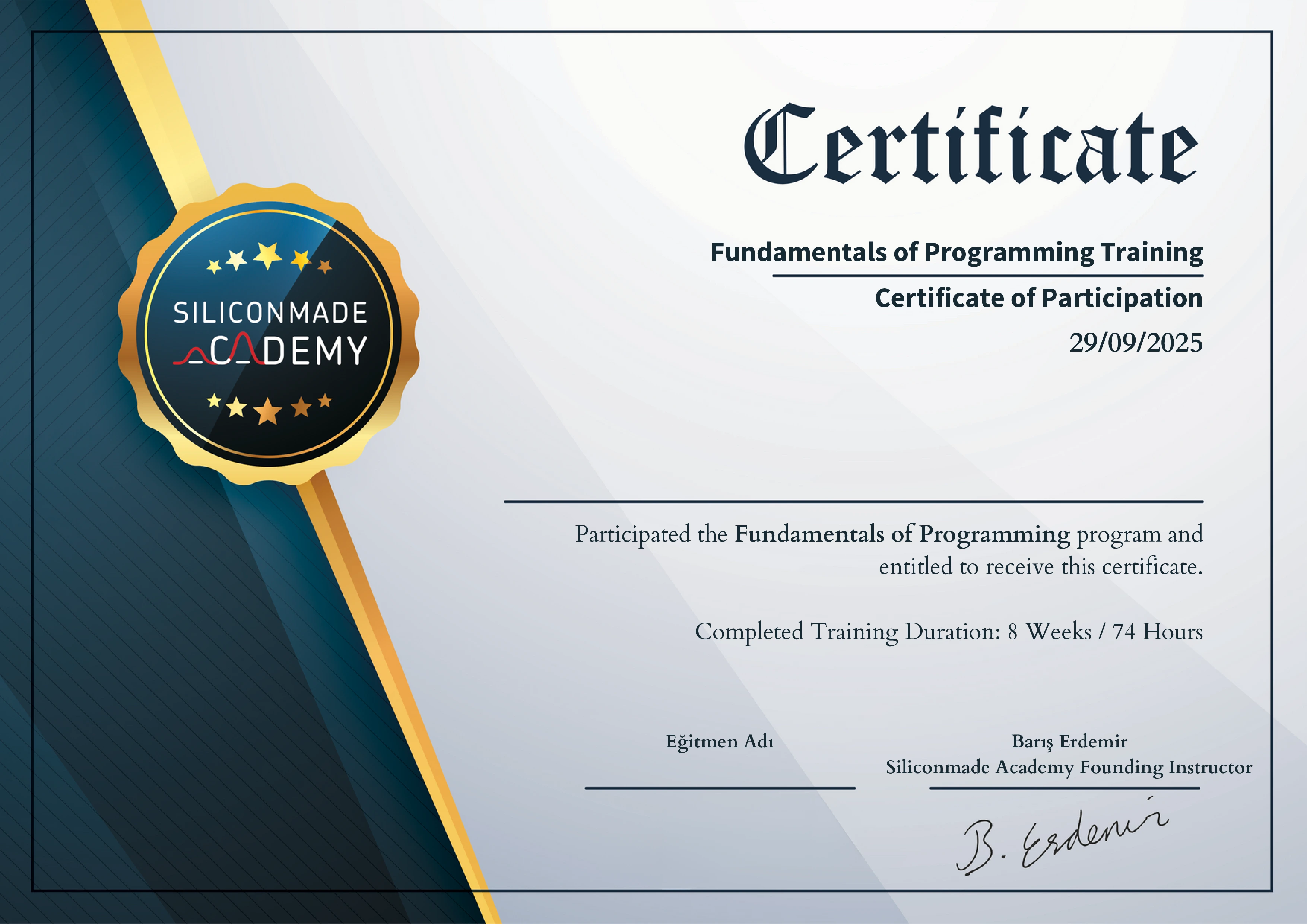This screenshot has width=1307, height=924.
Task: Click the SILICONMADE text on the badge
Action: point(270,313)
